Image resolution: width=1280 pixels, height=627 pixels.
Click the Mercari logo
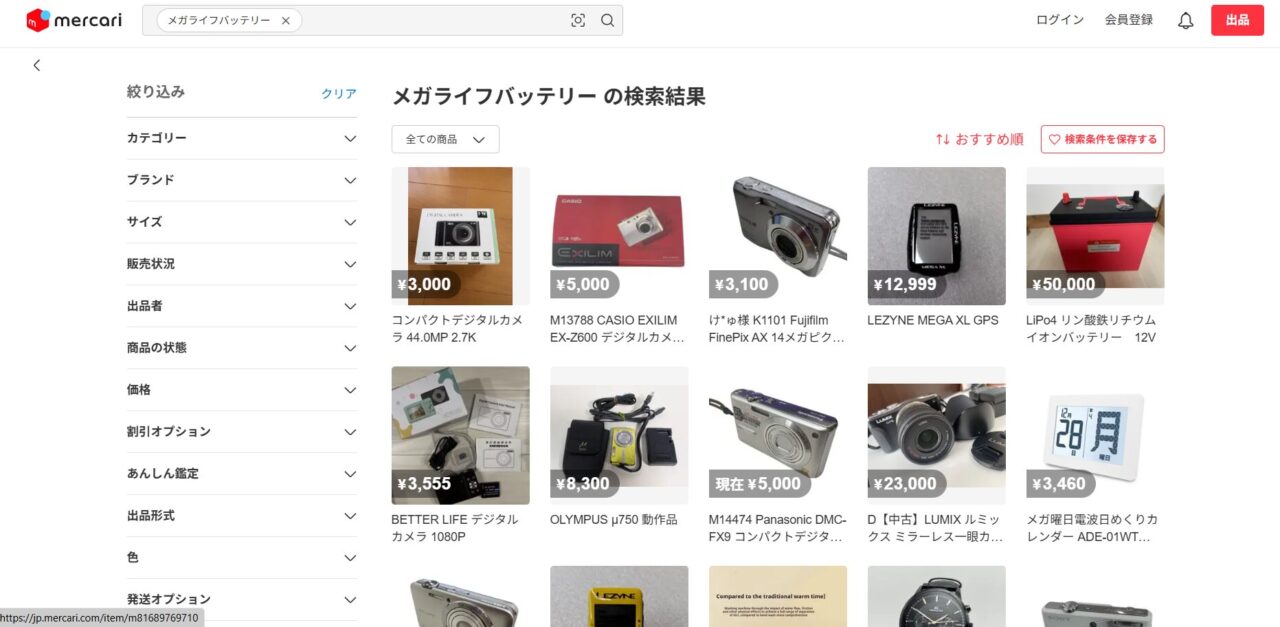point(74,20)
